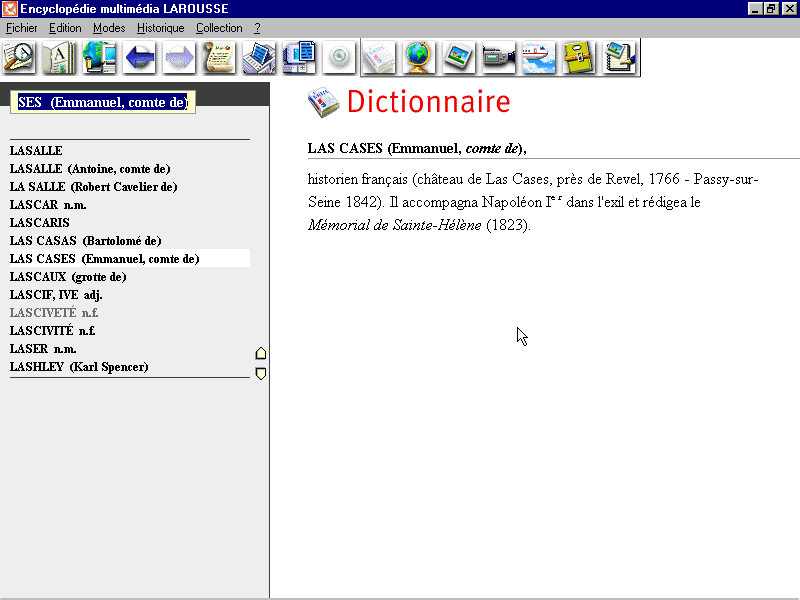Open the Fichier menu
The image size is (800, 600).
pos(21,28)
